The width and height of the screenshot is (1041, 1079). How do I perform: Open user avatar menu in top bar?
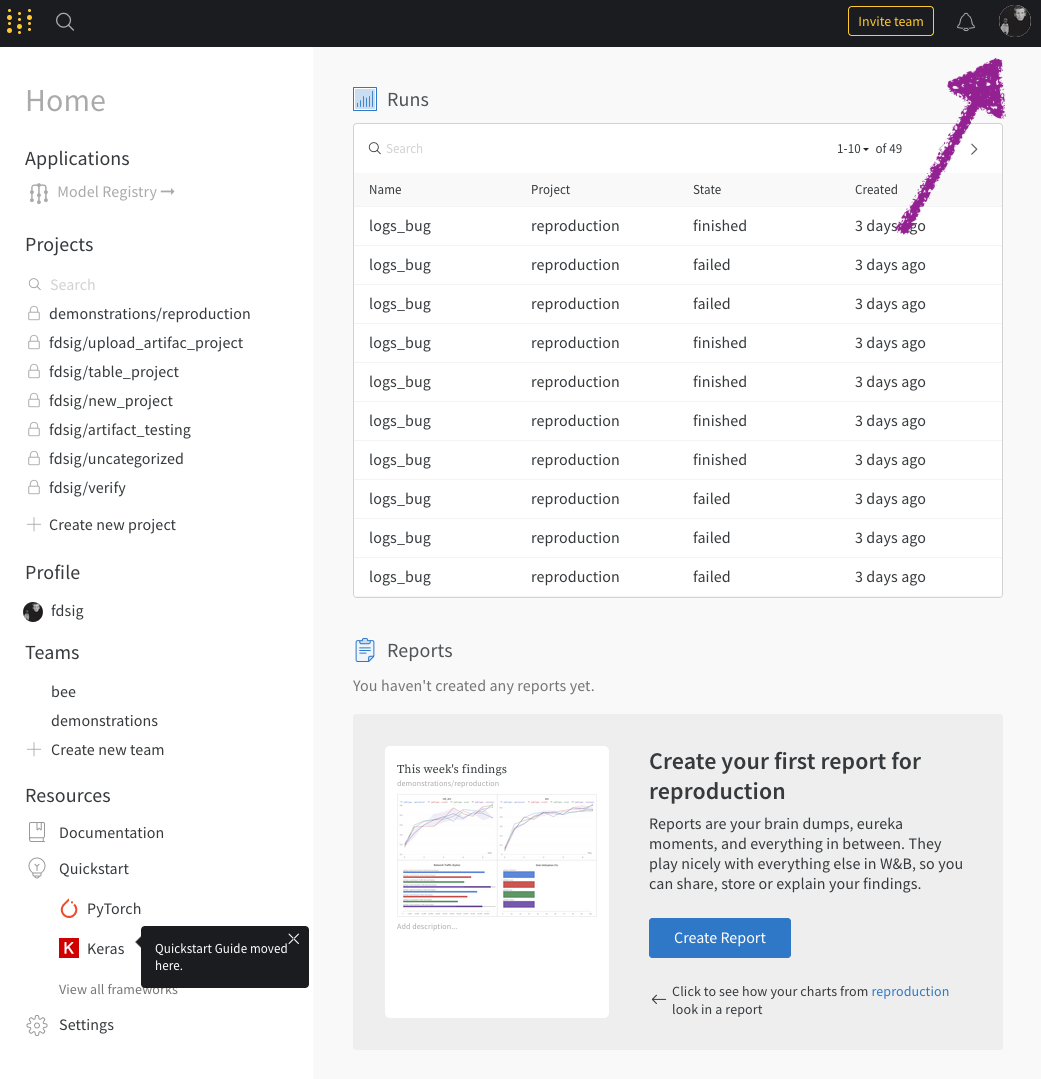coord(1014,21)
